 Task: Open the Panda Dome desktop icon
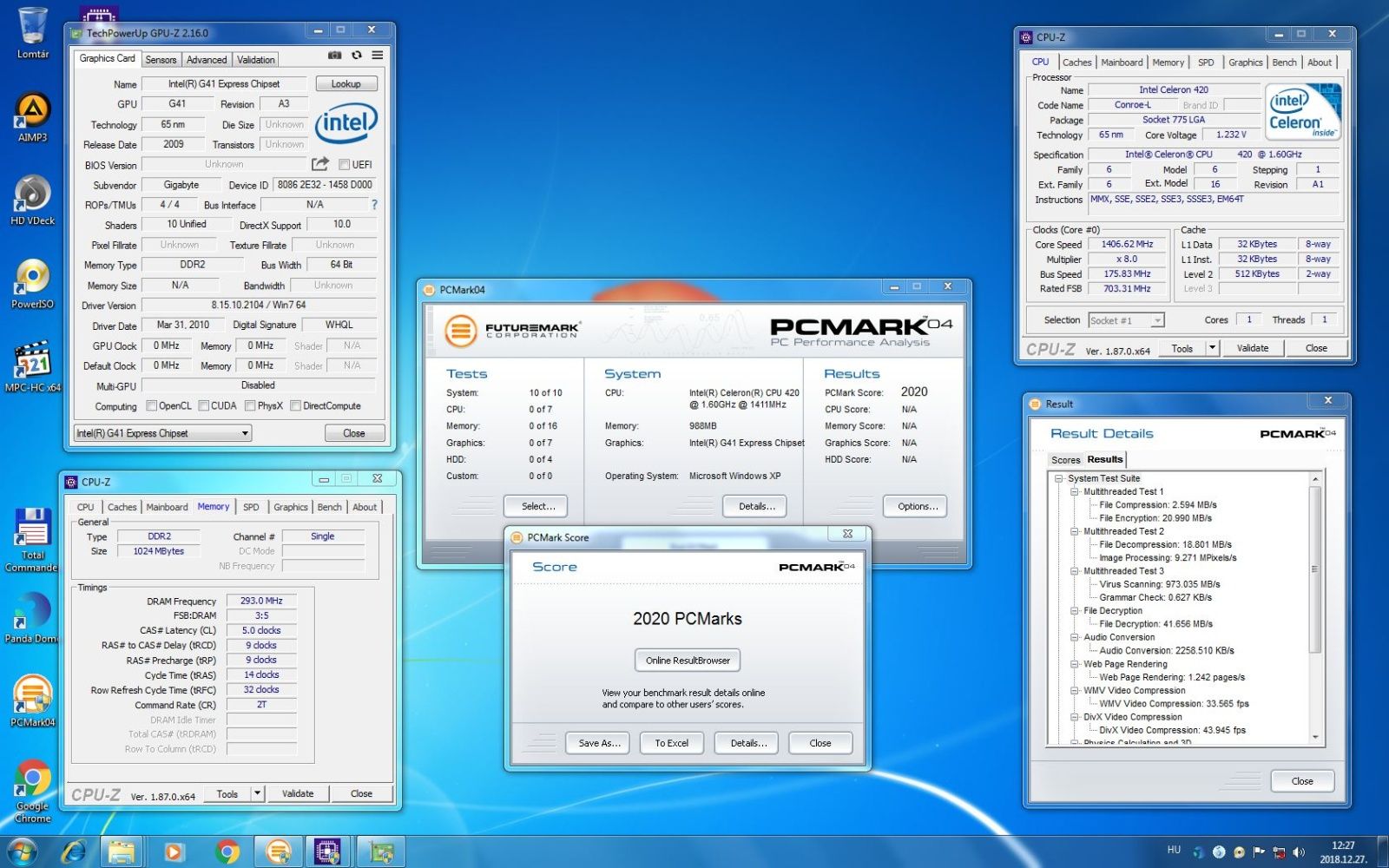tap(33, 618)
